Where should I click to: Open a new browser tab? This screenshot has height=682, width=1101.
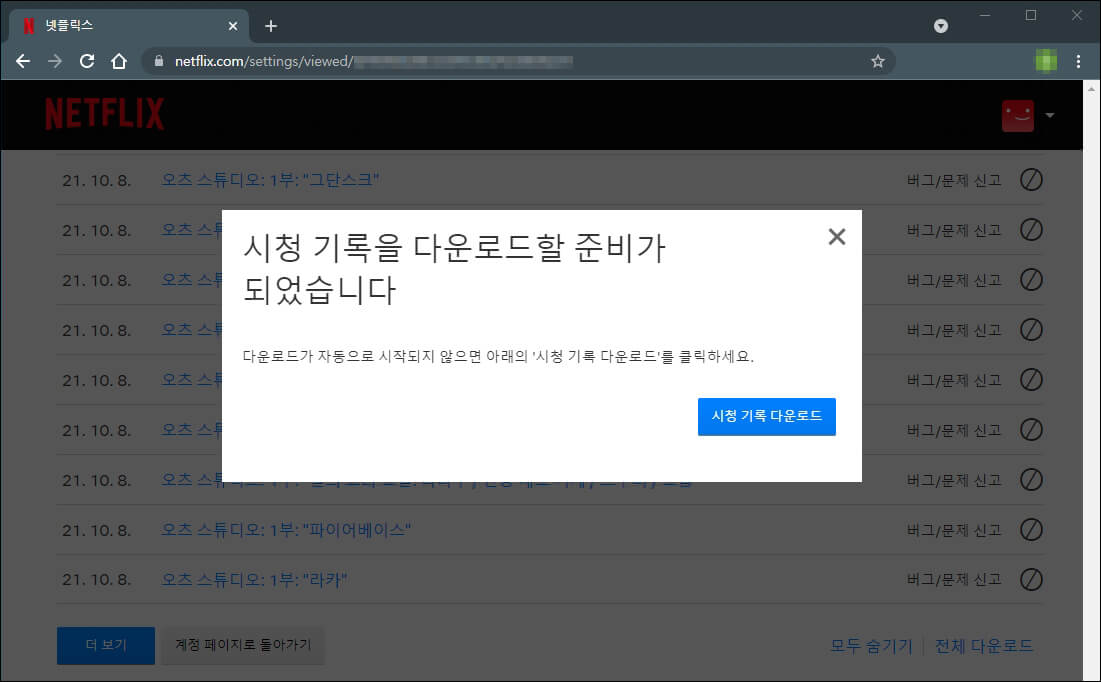coord(271,26)
